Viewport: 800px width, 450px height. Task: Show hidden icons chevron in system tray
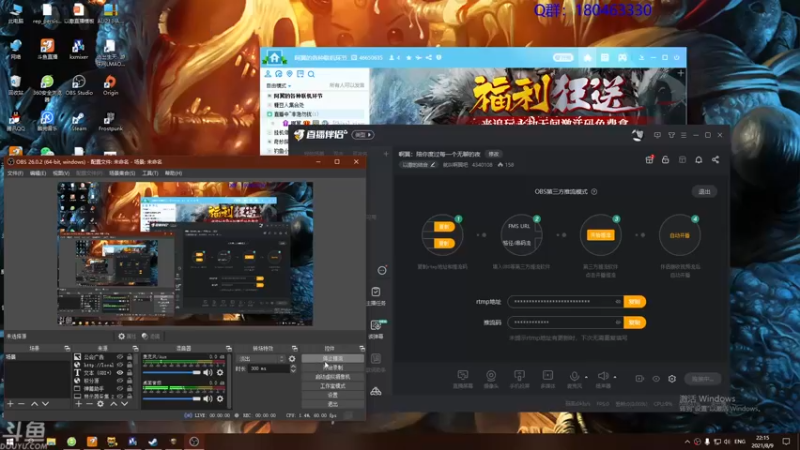pos(687,441)
